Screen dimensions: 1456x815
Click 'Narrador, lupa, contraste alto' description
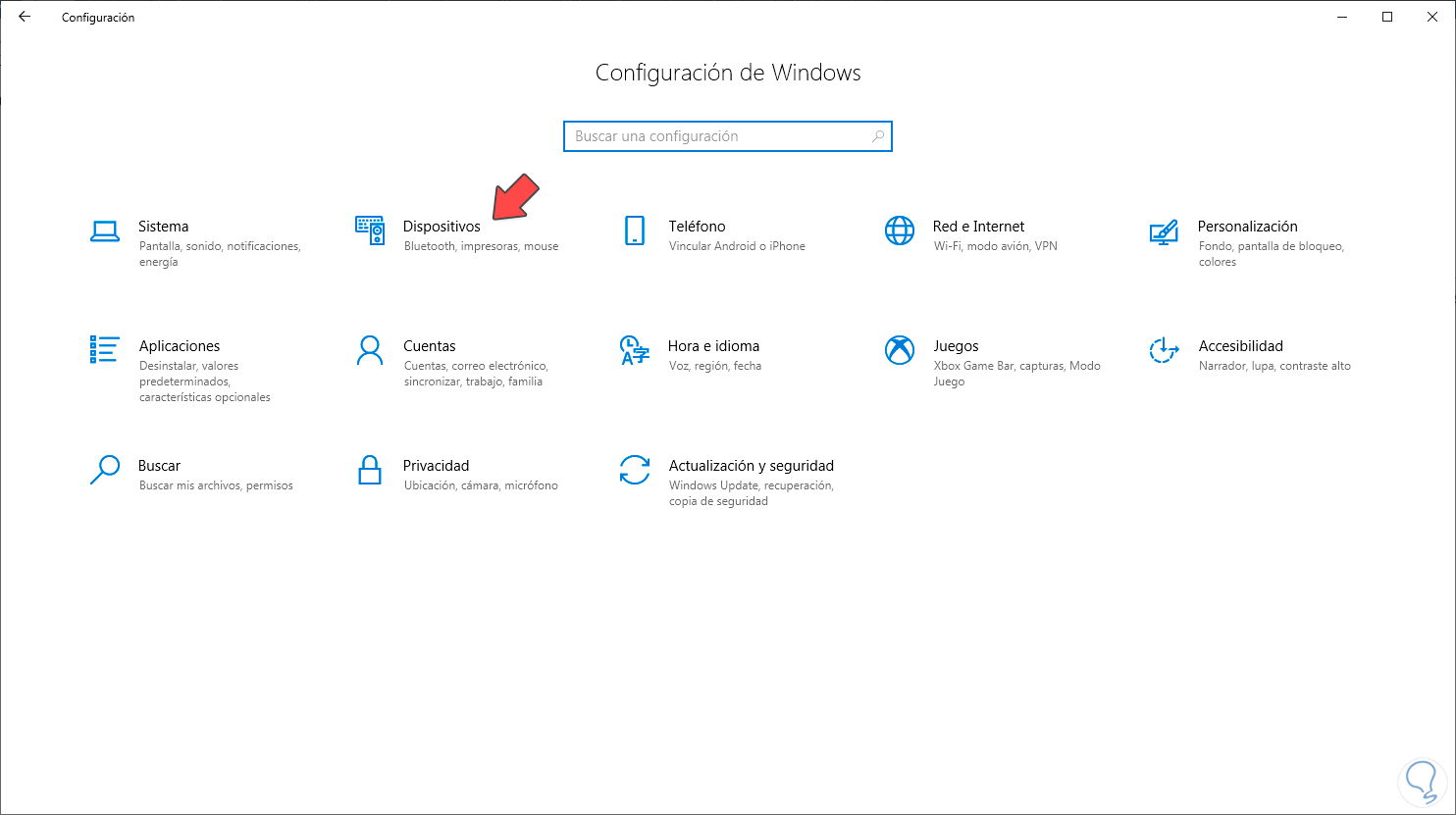[x=1275, y=366]
